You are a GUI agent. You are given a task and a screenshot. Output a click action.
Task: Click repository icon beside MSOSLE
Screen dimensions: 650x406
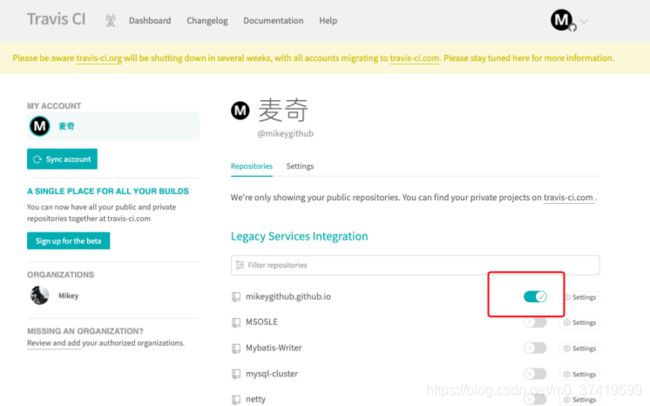(236, 323)
